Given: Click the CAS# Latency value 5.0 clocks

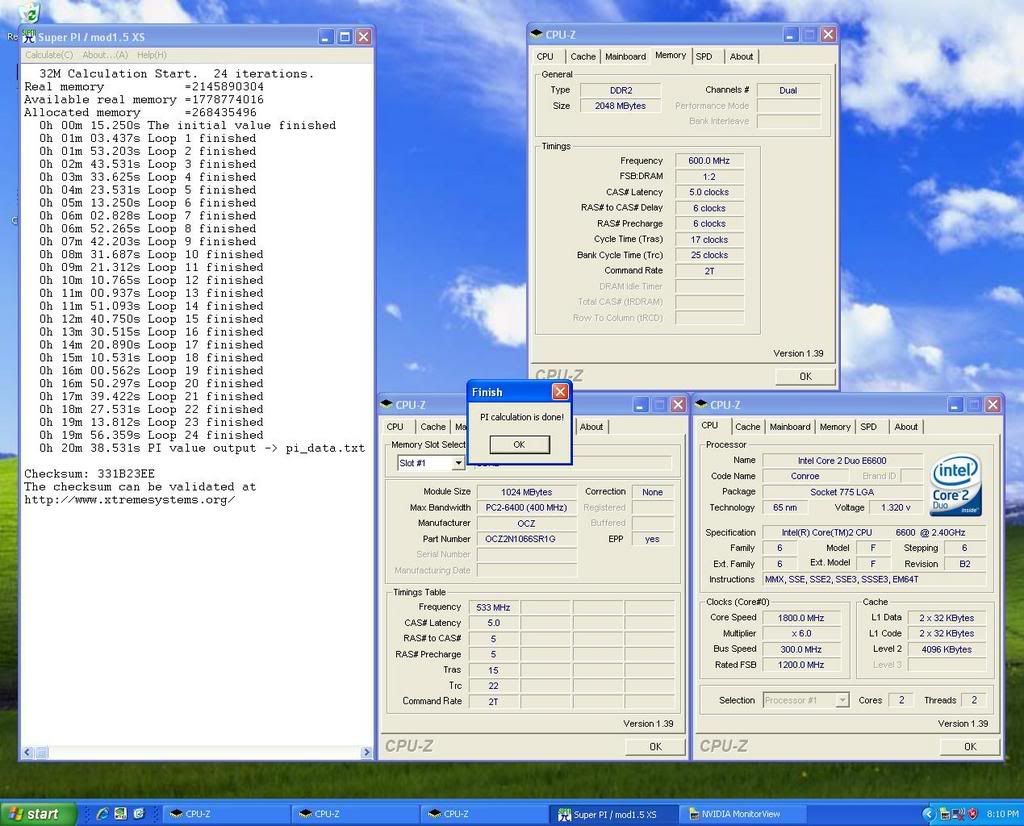Looking at the screenshot, I should tap(709, 193).
